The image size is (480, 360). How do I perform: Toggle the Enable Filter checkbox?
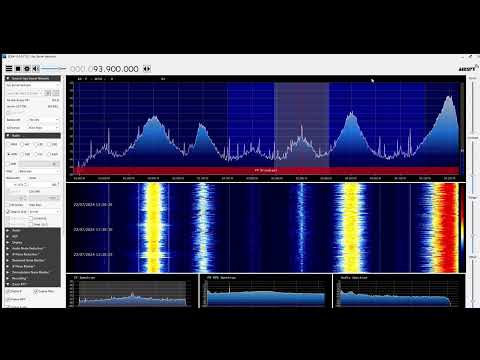tap(44, 291)
